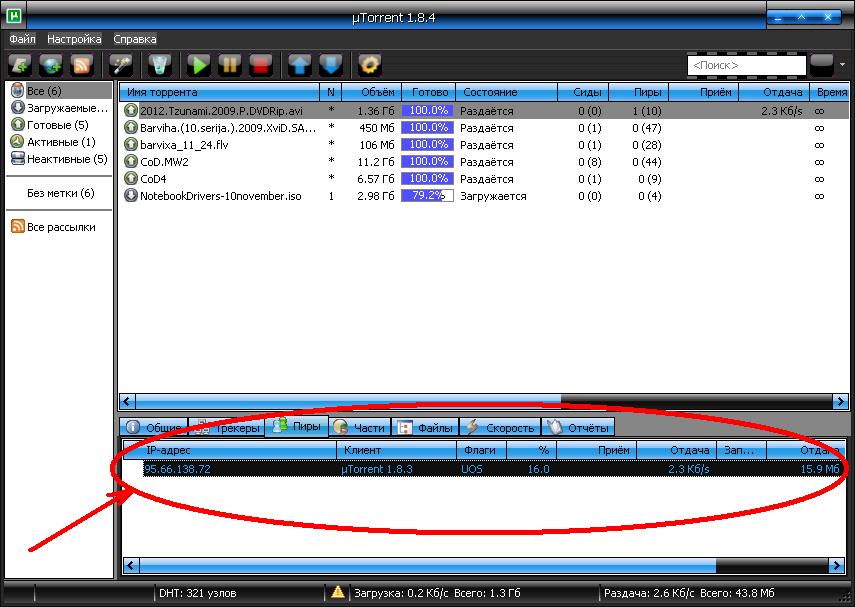Click the Add Torrent from URL icon
This screenshot has width=855, height=607.
(x=51, y=65)
